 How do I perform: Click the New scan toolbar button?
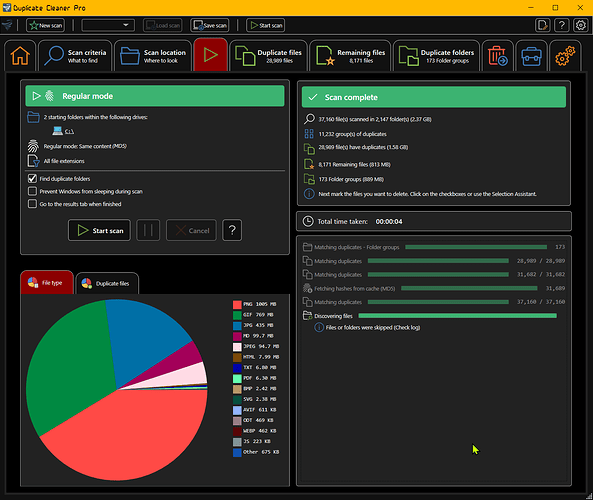(45, 25)
